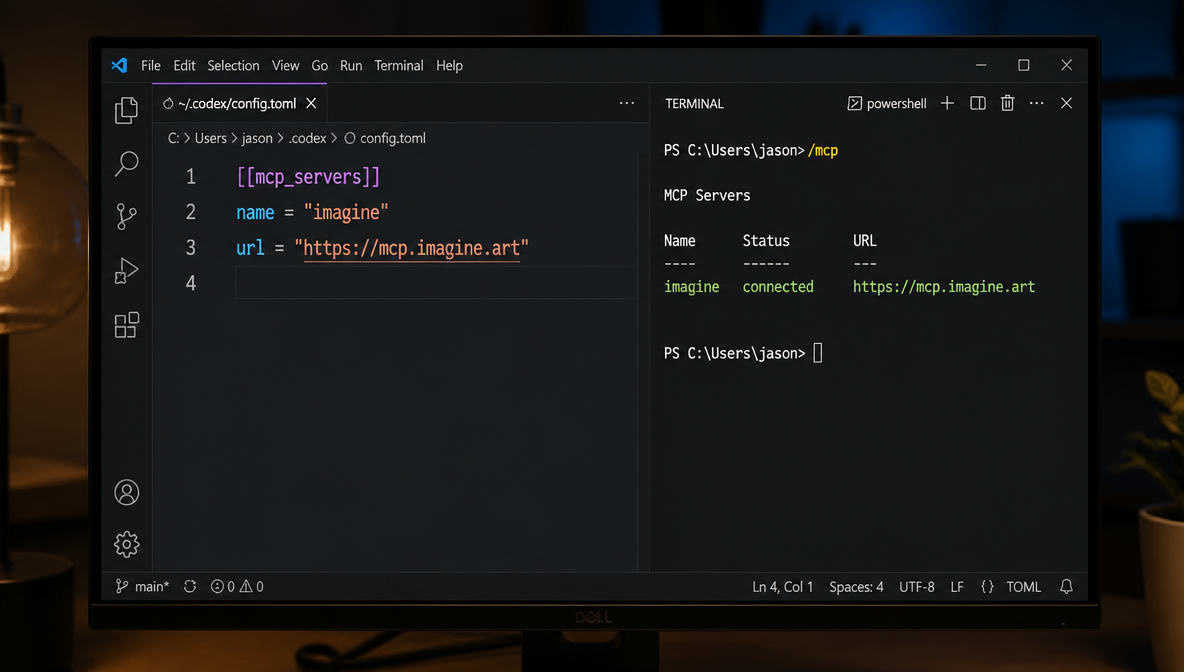Change end of line sequence LF
Image resolution: width=1184 pixels, height=672 pixels.
957,587
